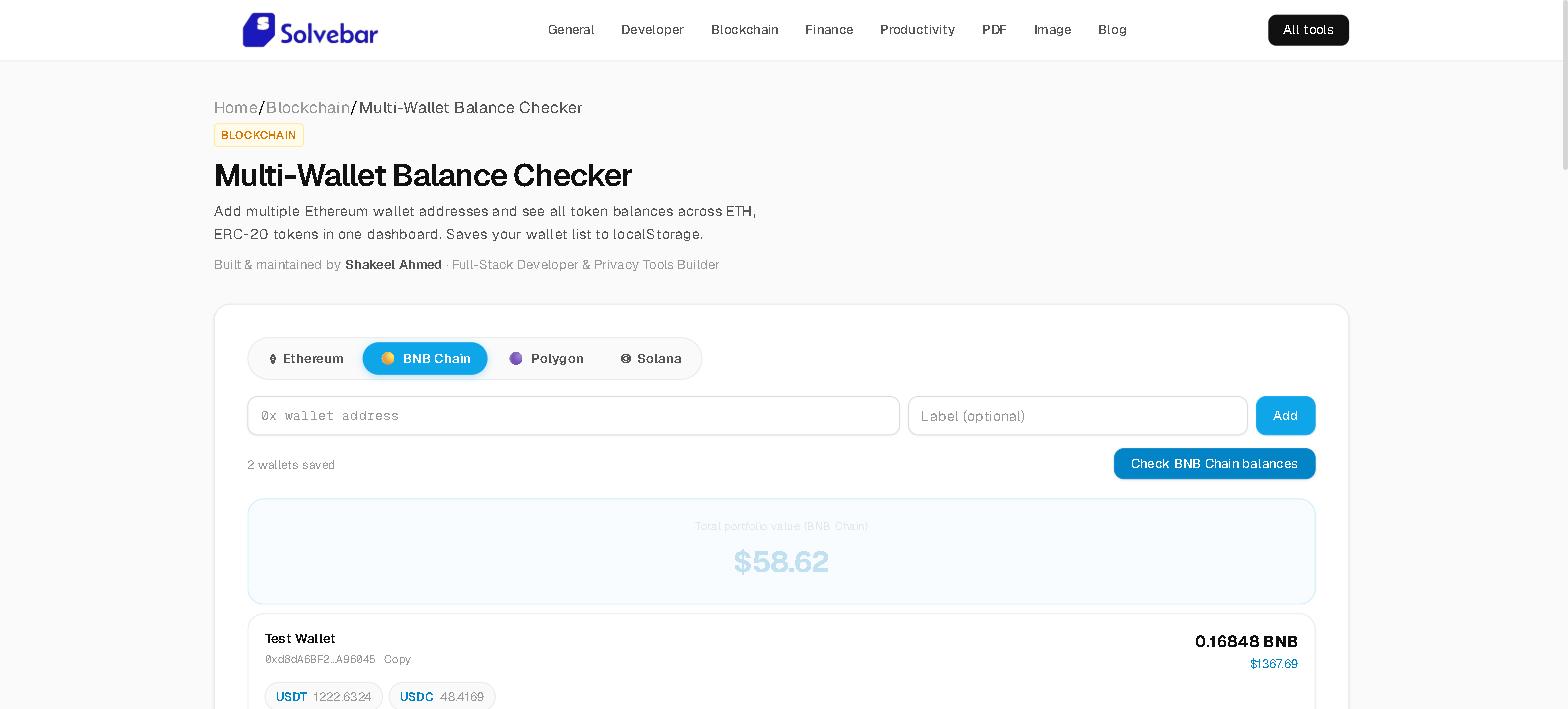
Task: Click the 0.16848 BNB balance
Action: pos(1246,641)
